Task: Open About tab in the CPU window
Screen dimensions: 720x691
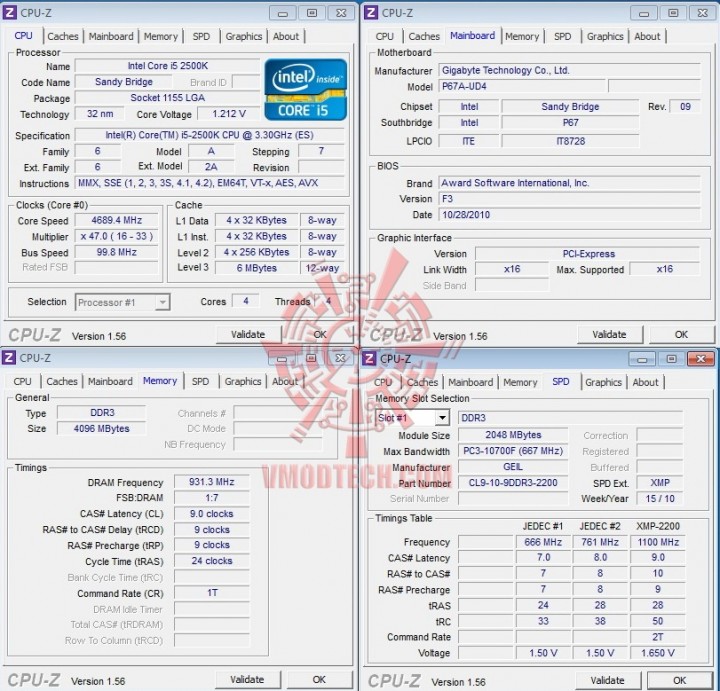Action: coord(286,36)
